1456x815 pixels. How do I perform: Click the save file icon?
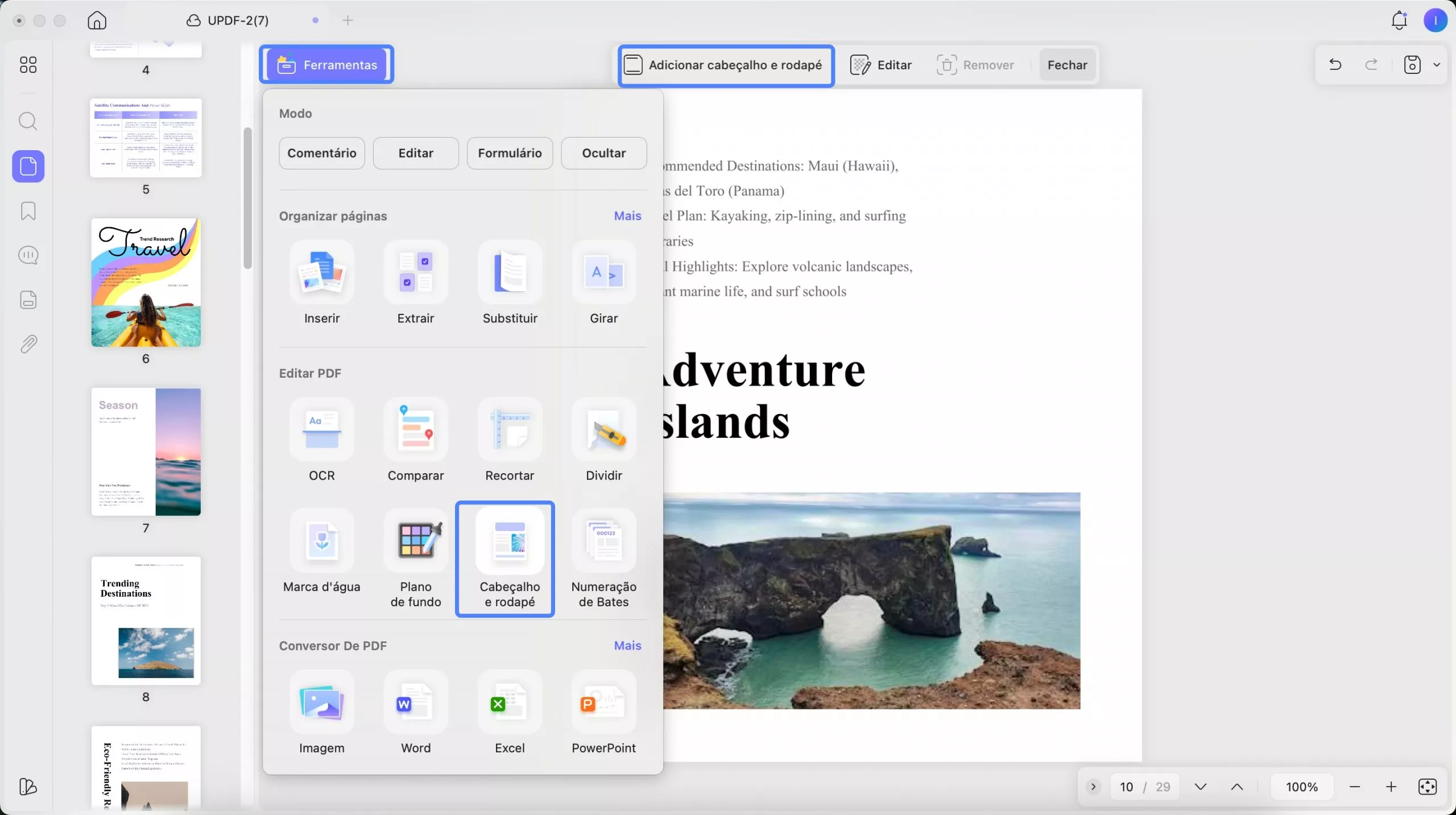click(1412, 65)
